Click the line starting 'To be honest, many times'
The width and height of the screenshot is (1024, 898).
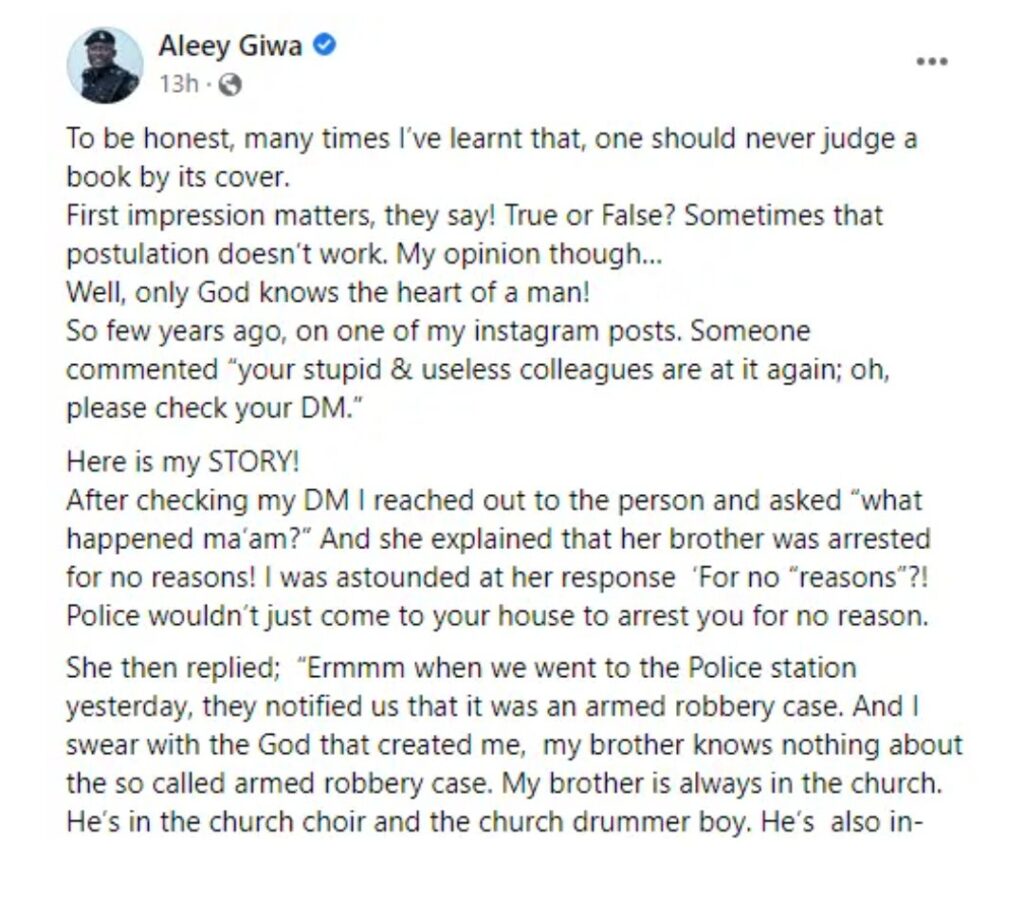pyautogui.click(x=492, y=138)
